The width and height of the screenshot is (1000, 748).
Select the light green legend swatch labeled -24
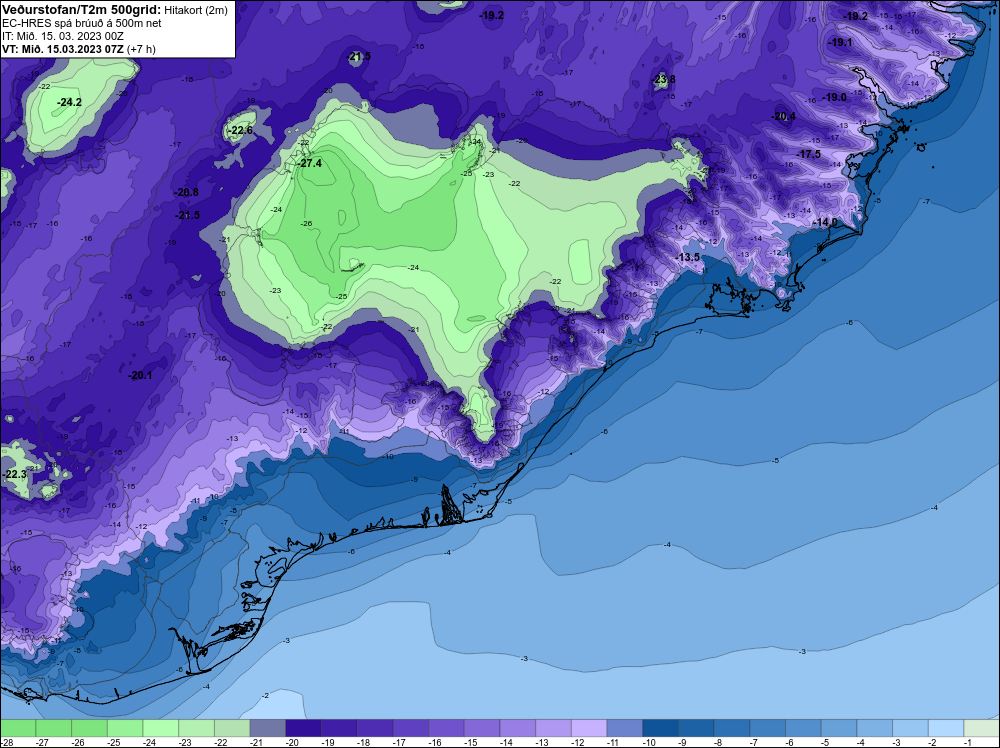point(161,728)
